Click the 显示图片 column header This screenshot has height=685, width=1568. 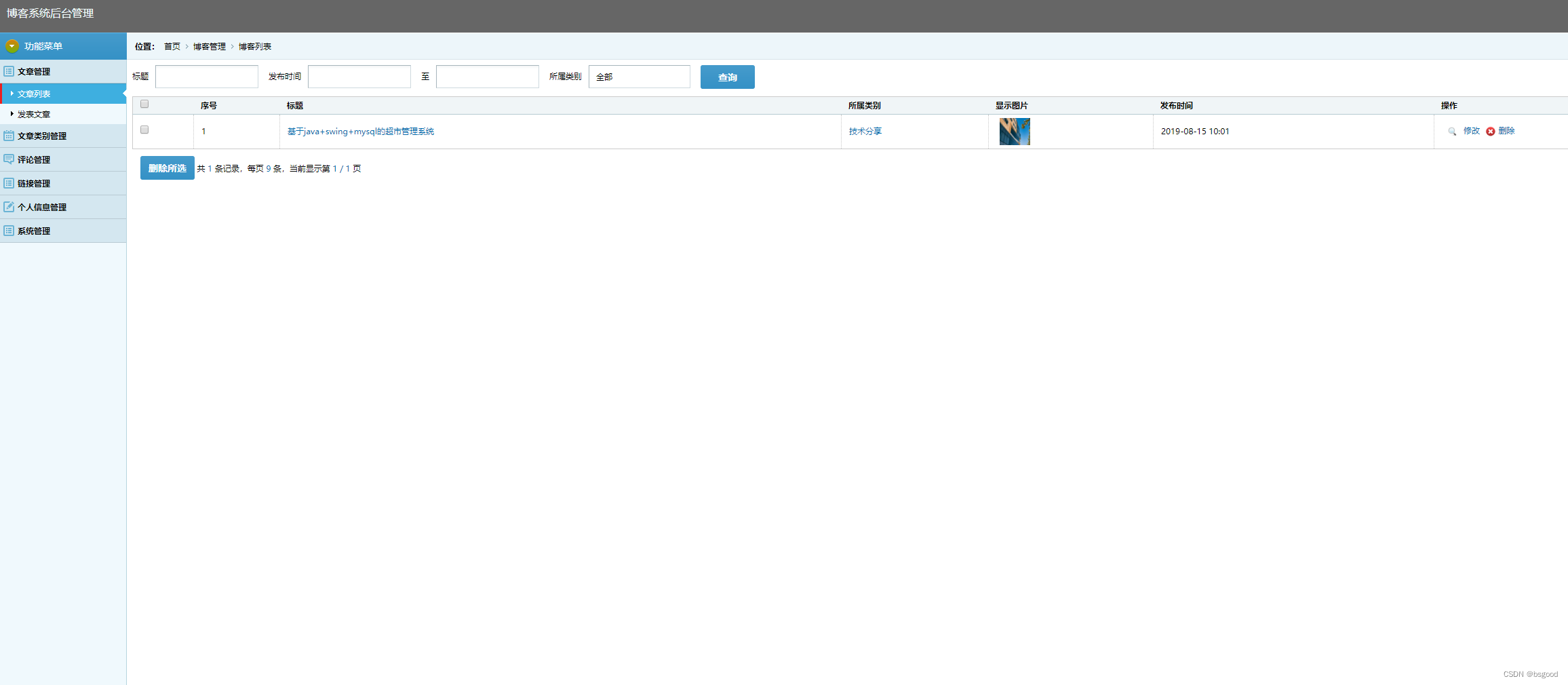[x=1012, y=106]
